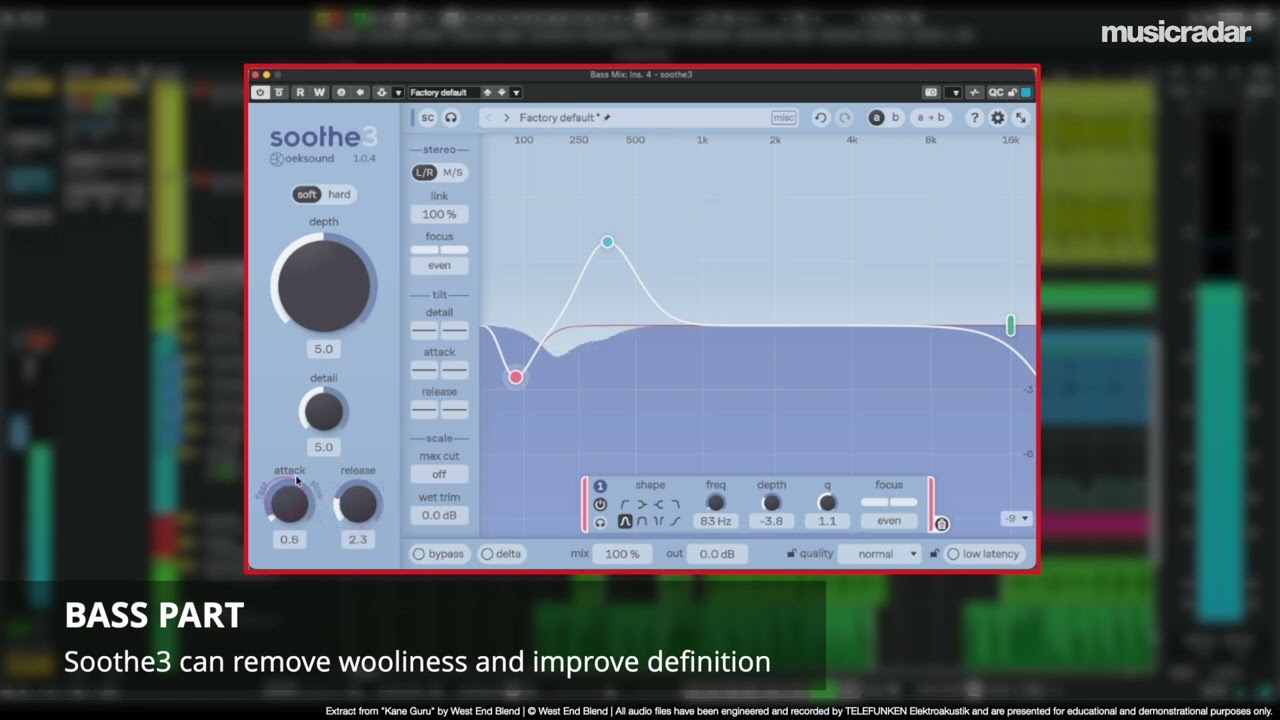Viewport: 1280px width, 720px height.
Task: Toggle the plugin power button in host bar
Action: (x=260, y=92)
